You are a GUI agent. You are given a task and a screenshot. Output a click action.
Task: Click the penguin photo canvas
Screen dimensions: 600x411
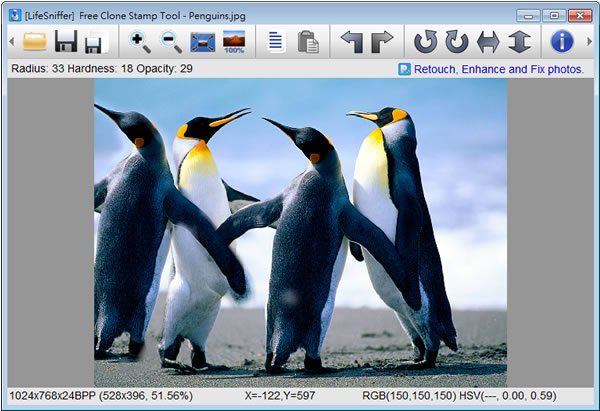click(x=300, y=232)
